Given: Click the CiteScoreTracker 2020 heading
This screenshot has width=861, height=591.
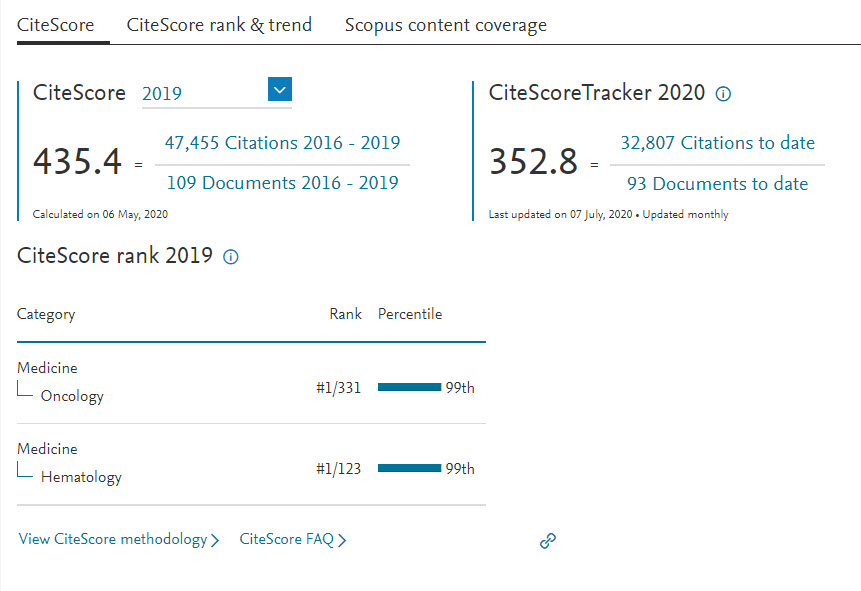Looking at the screenshot, I should coord(597,93).
